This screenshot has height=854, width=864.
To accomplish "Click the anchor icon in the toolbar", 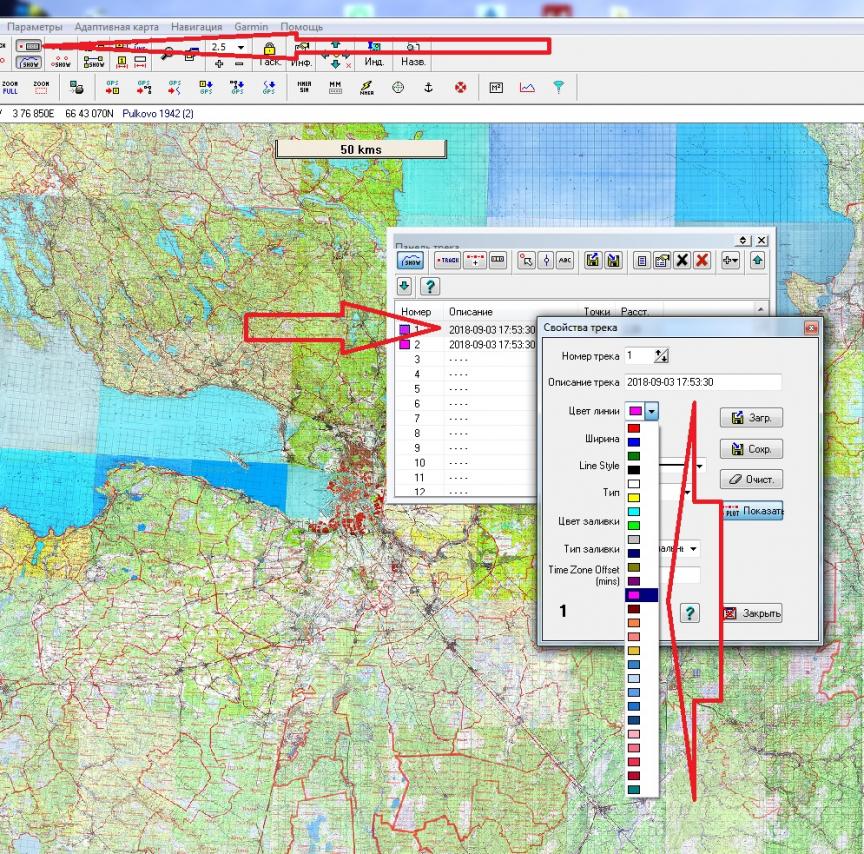I will tap(429, 88).
